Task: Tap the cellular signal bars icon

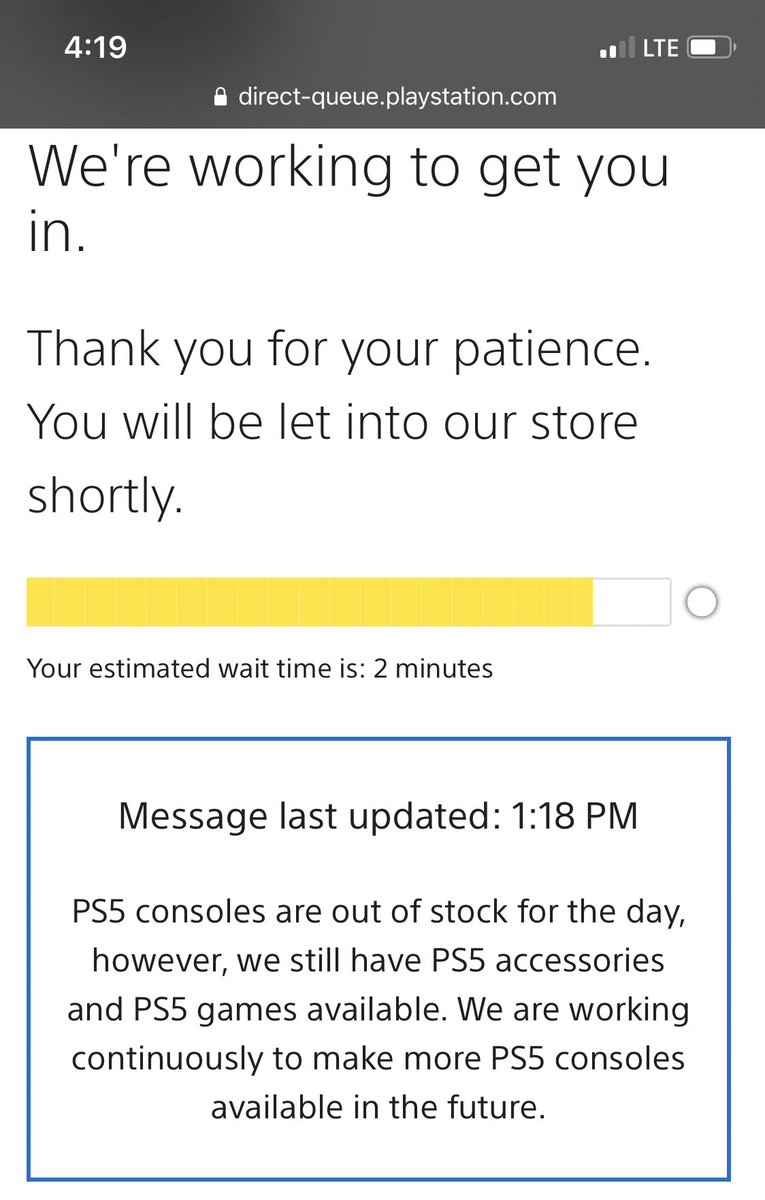Action: coord(616,48)
